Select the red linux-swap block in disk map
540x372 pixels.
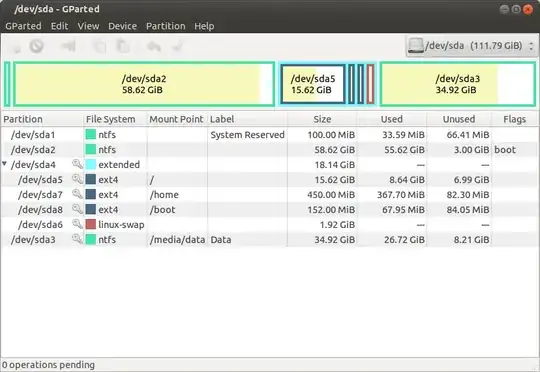point(370,84)
